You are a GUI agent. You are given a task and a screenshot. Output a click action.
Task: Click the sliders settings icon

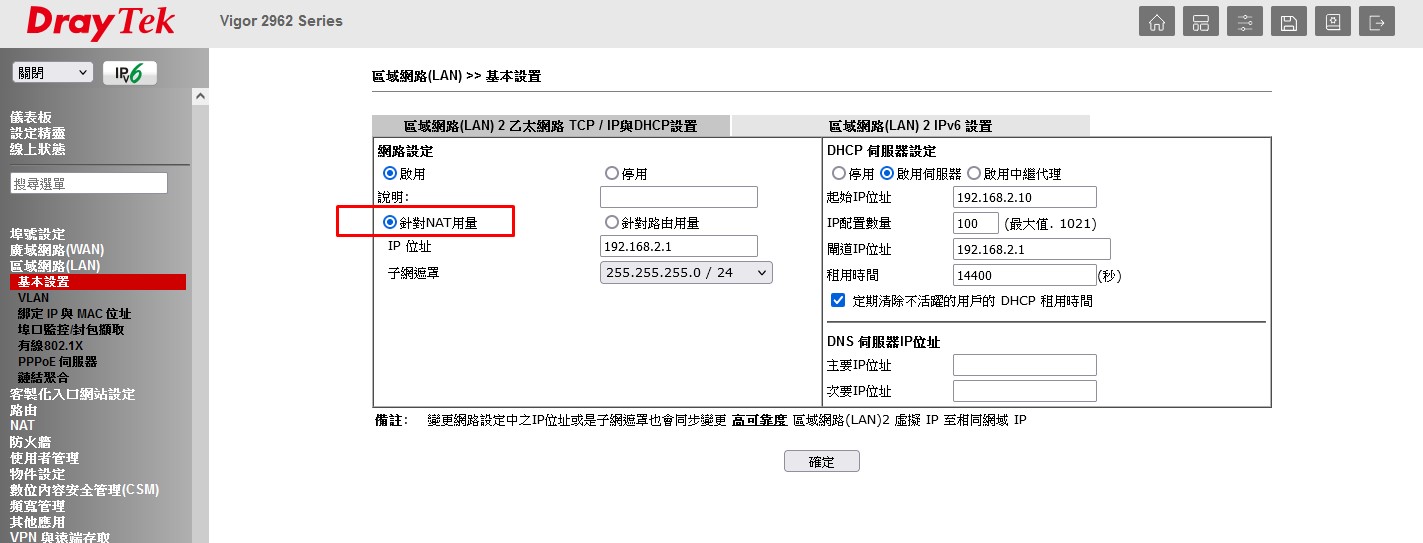coord(1245,22)
